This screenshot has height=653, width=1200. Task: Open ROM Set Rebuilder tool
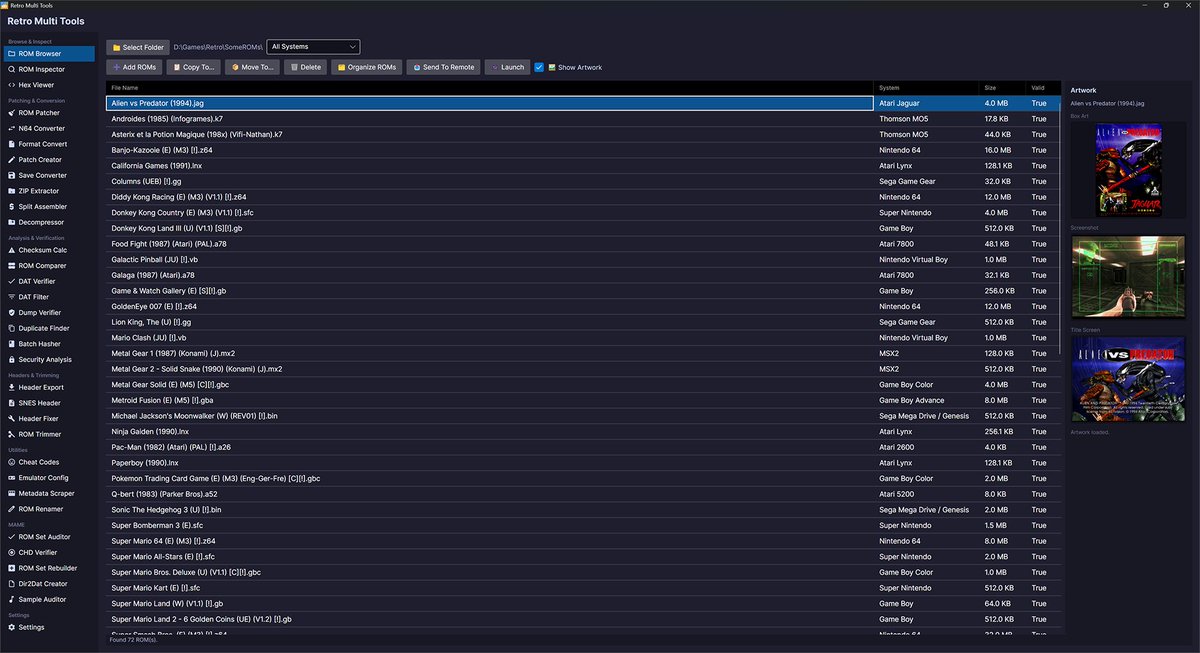coord(48,568)
